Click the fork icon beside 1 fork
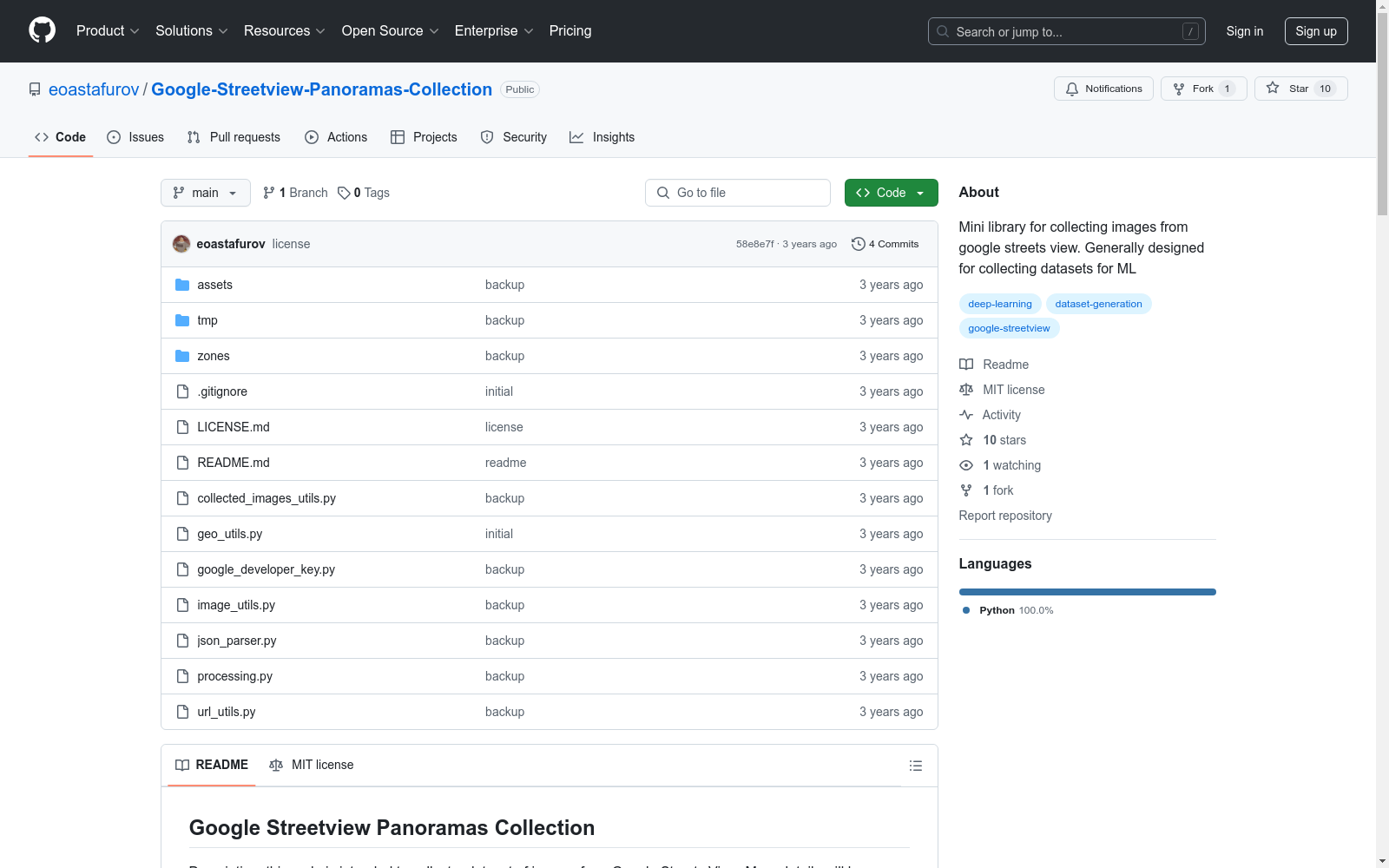 (x=966, y=490)
